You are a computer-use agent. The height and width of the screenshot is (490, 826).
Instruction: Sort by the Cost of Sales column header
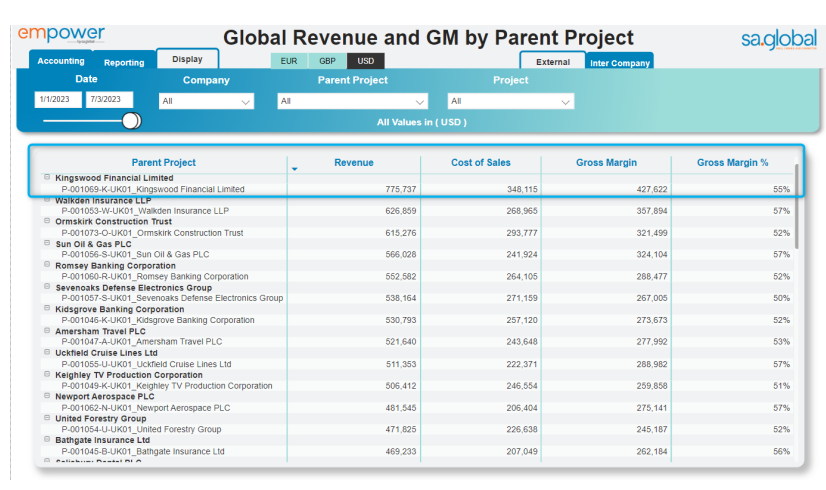click(x=480, y=163)
